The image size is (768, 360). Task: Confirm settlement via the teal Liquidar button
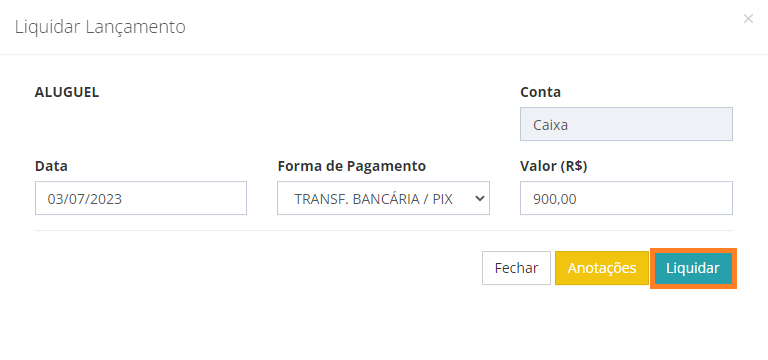click(693, 268)
